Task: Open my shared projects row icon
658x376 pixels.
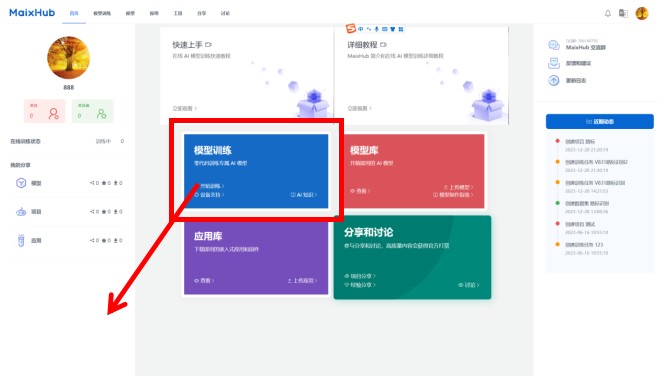Action: pyautogui.click(x=21, y=212)
